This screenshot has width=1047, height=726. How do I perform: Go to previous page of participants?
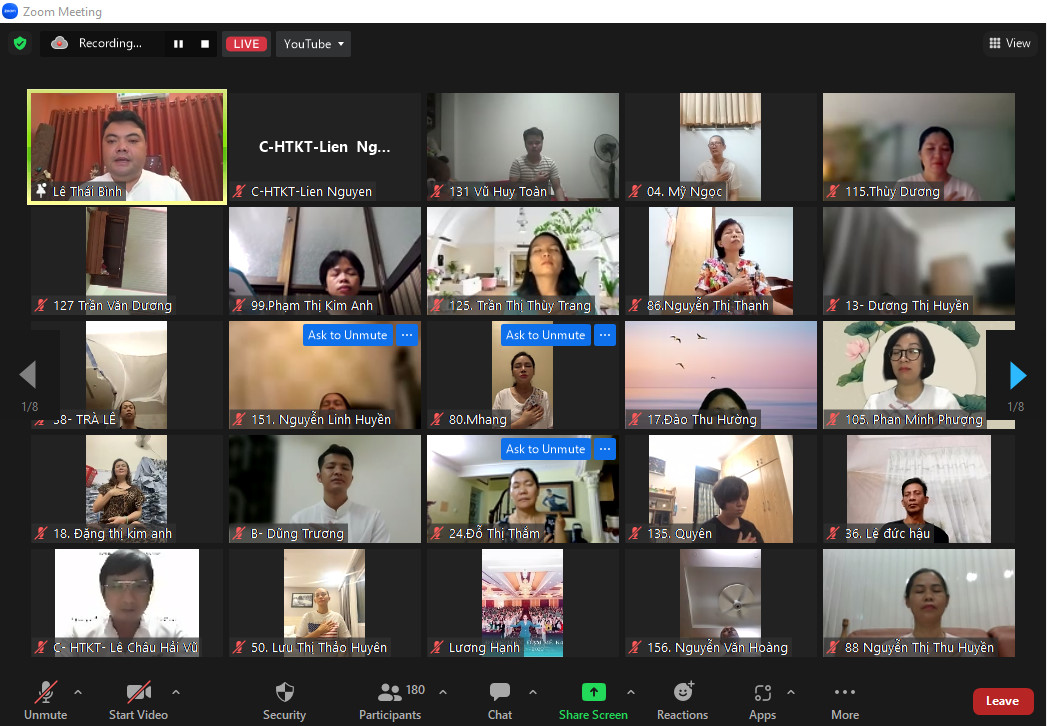(x=28, y=374)
